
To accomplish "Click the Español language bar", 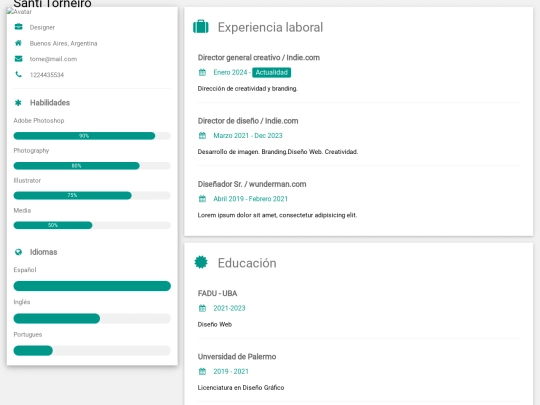I will click(92, 286).
